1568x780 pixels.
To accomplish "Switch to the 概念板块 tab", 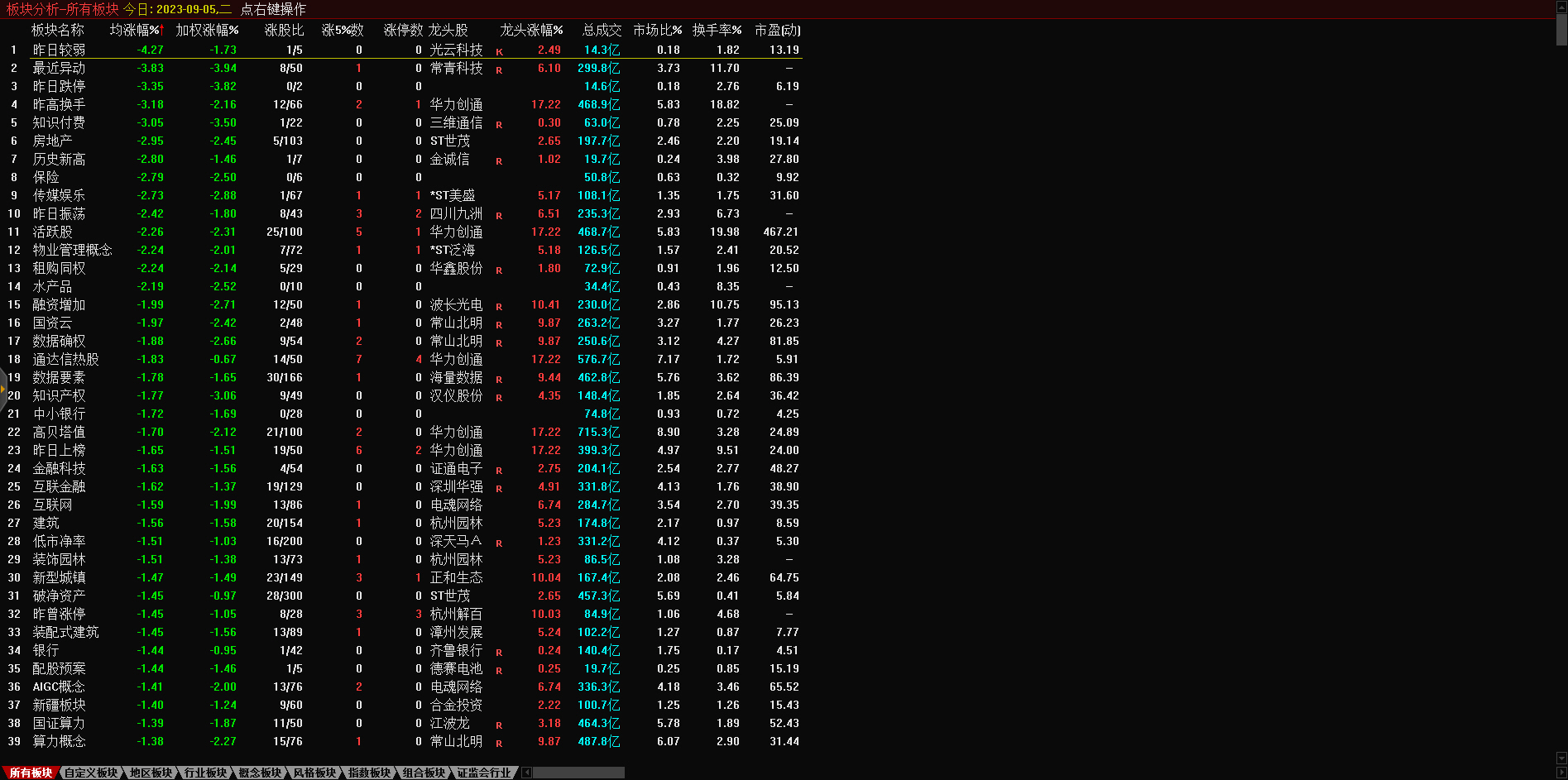I will tap(260, 773).
